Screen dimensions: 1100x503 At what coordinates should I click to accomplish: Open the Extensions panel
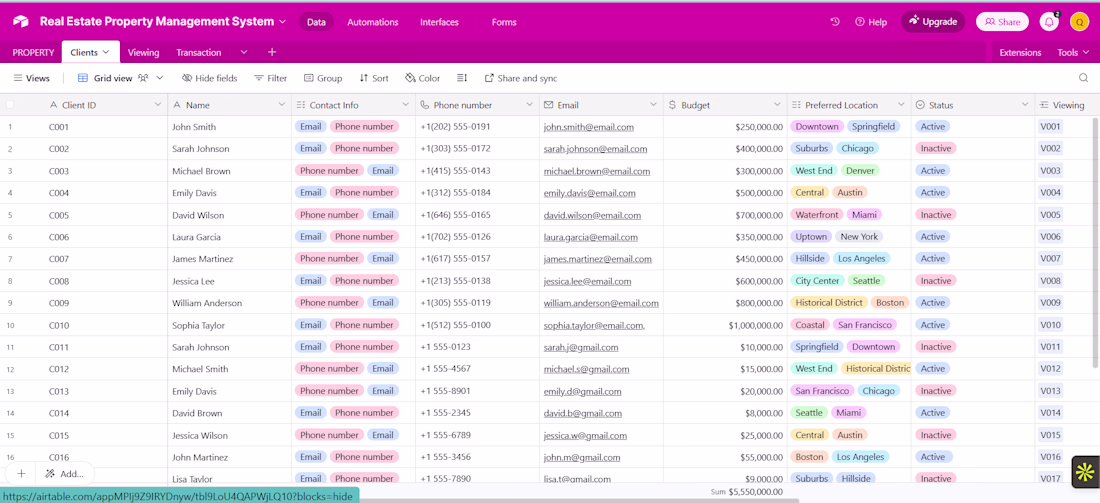[x=1020, y=52]
